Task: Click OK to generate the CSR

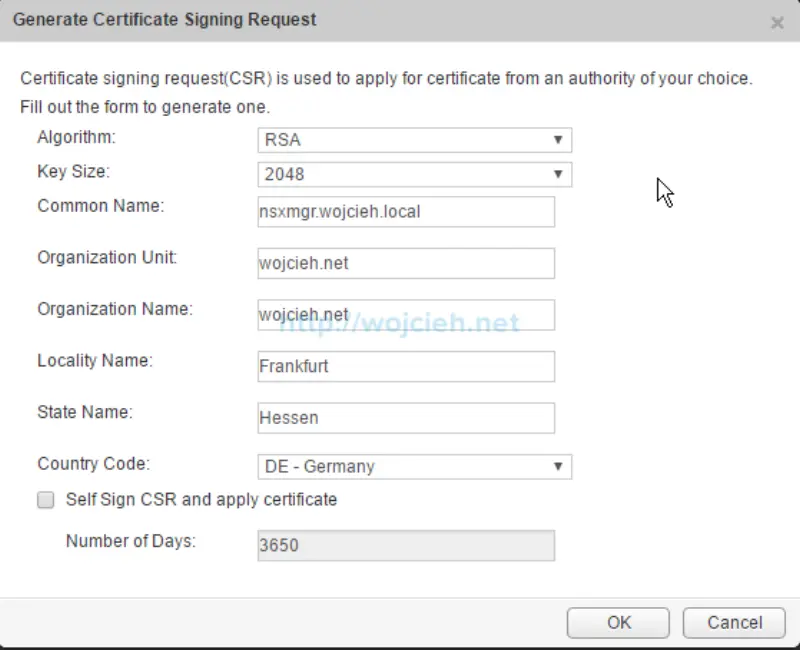Action: (617, 621)
